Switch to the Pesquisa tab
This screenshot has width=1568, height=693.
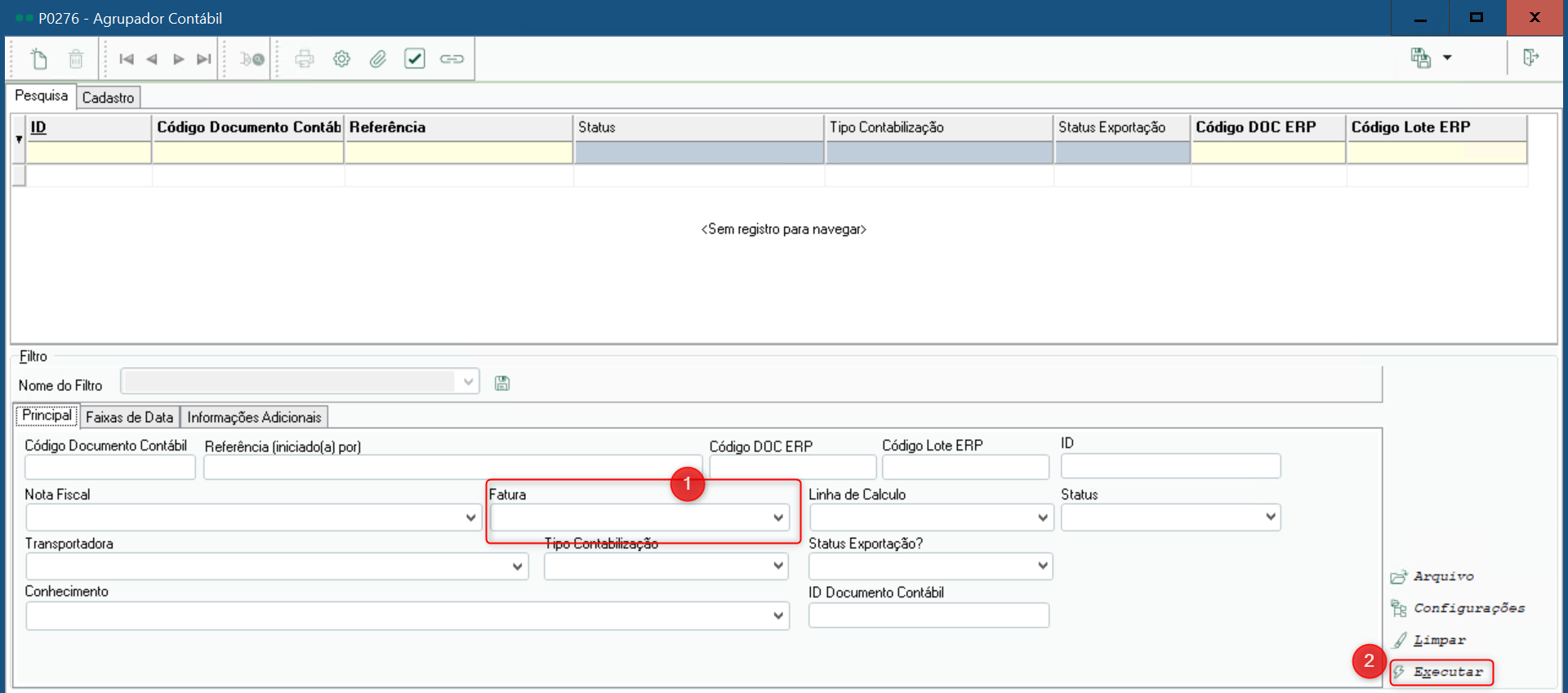(41, 96)
